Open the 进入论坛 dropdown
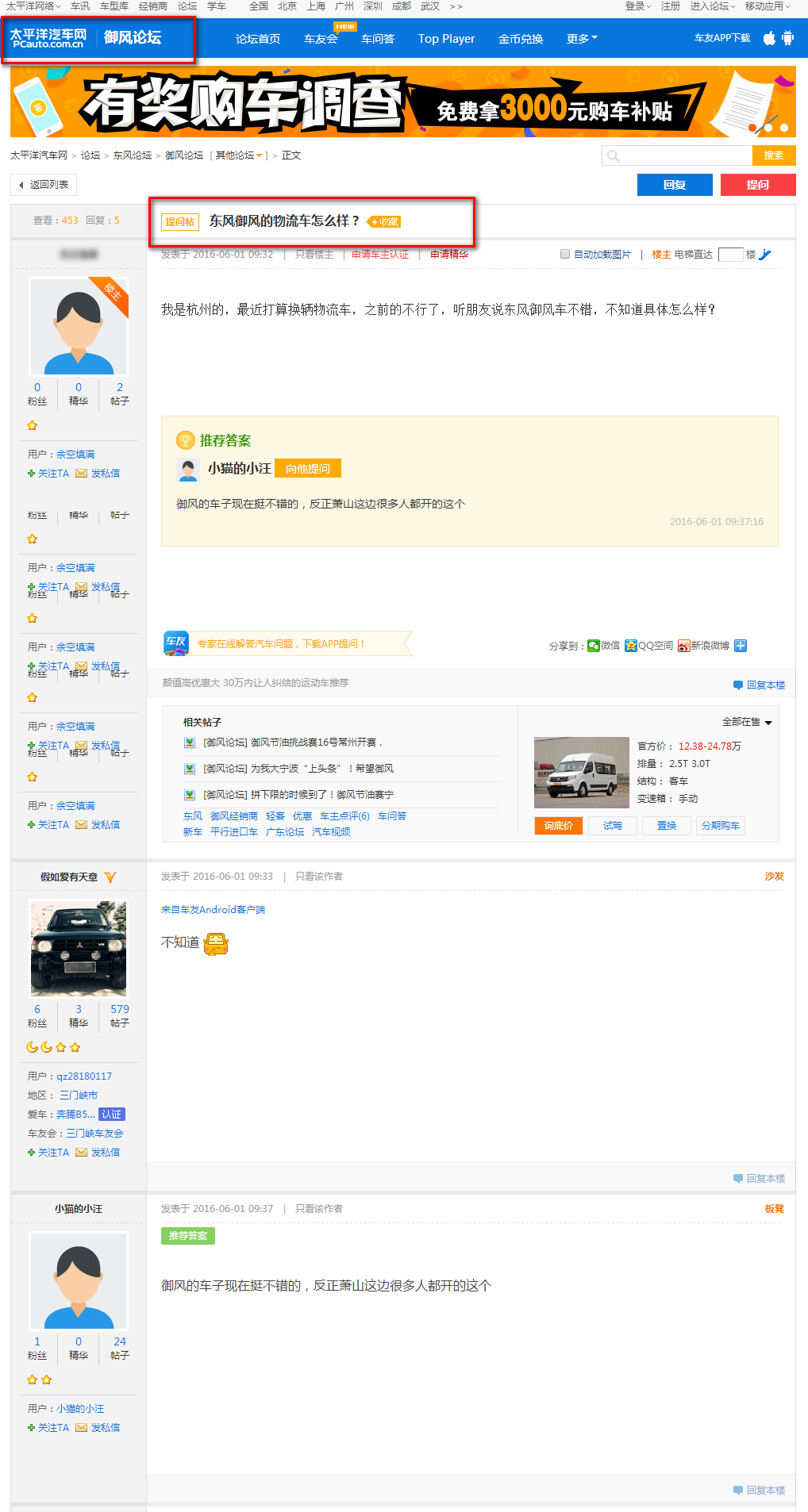 (x=713, y=6)
